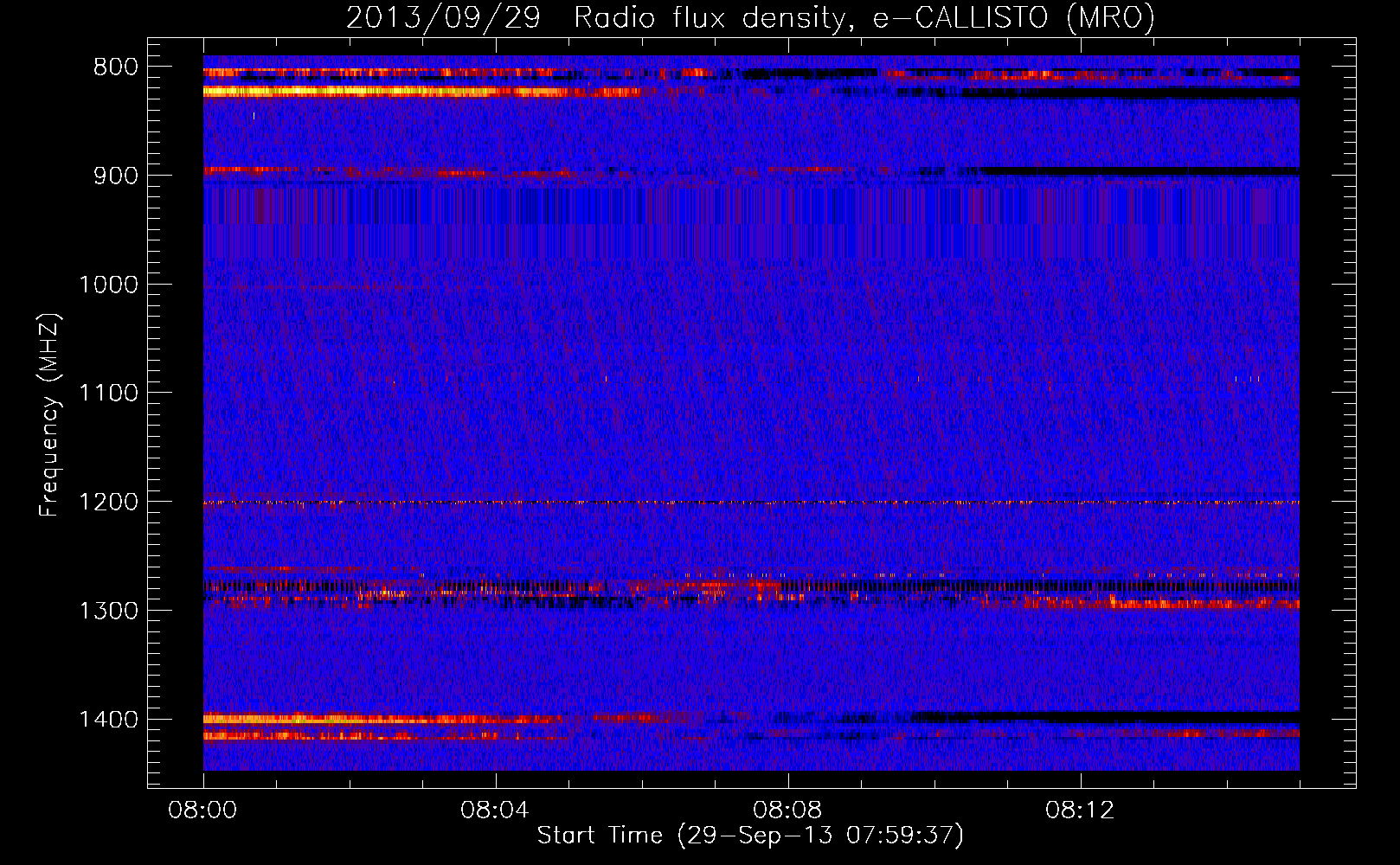Click the 1400 frequency tick label
This screenshot has height=865, width=1400.
tap(108, 720)
